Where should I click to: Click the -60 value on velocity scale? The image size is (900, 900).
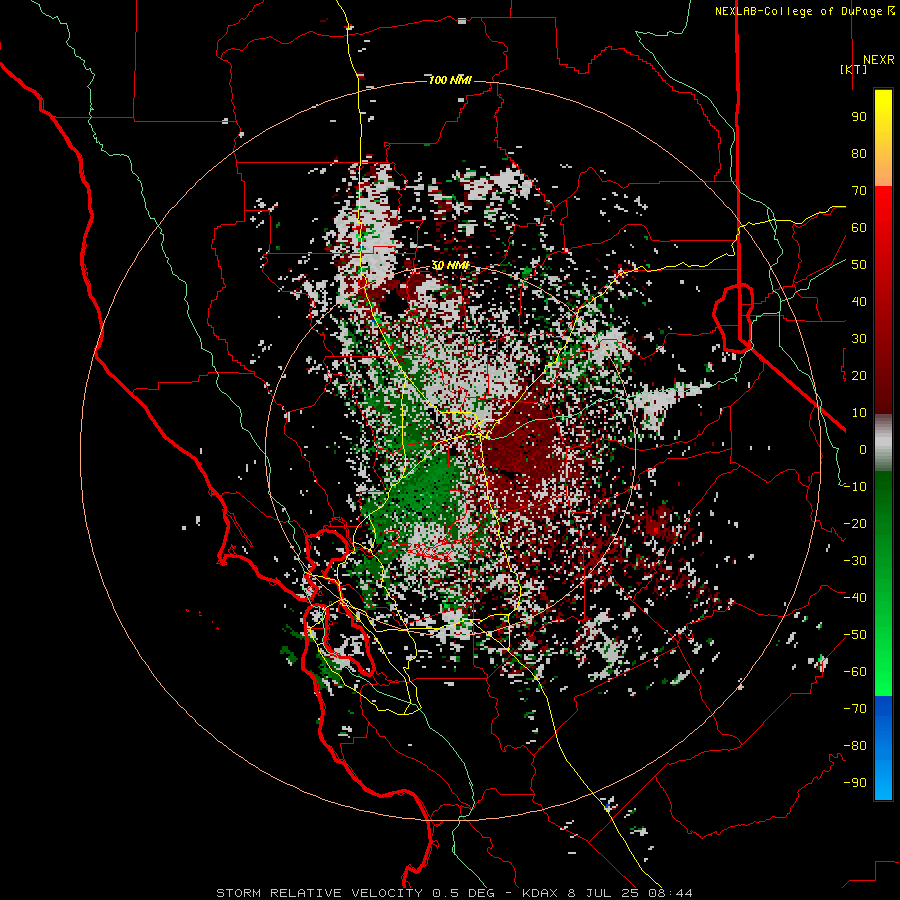tap(855, 672)
